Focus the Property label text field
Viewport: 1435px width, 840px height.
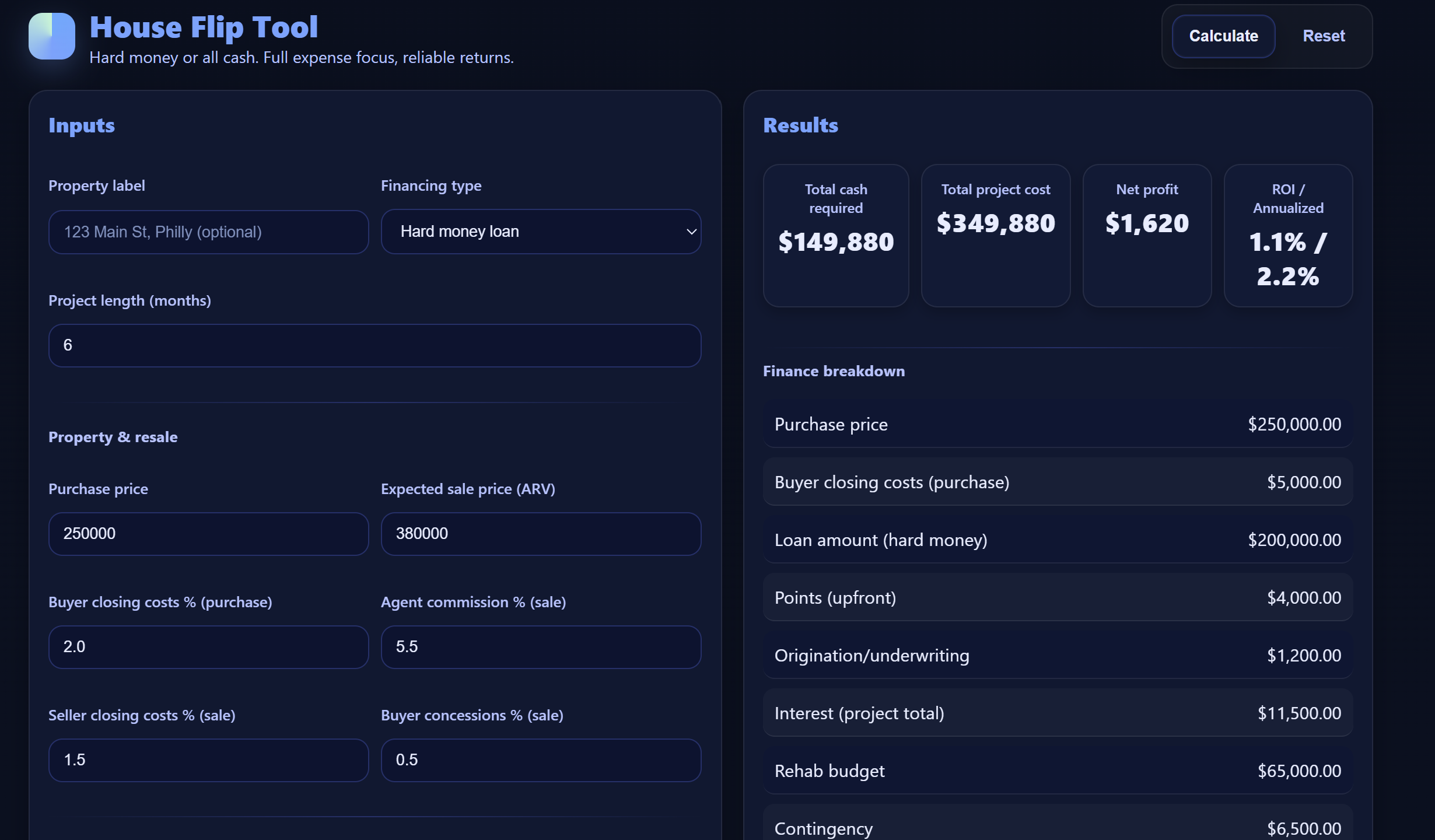208,232
